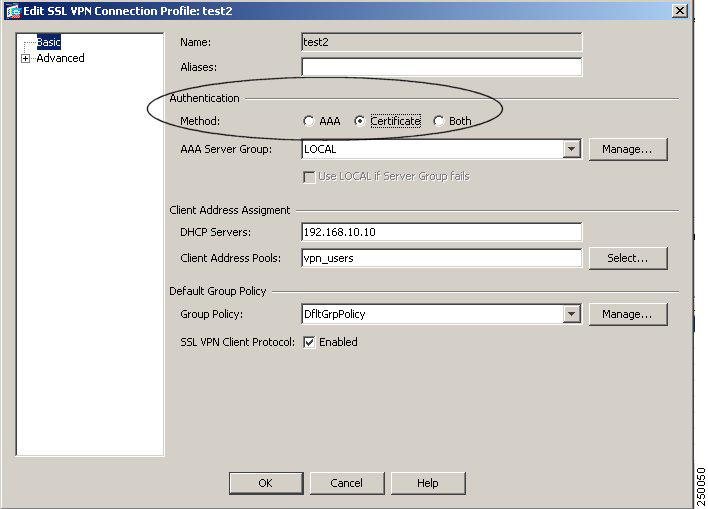The width and height of the screenshot is (708, 509).
Task: Click Manage next to Group Policy
Action: tap(628, 314)
